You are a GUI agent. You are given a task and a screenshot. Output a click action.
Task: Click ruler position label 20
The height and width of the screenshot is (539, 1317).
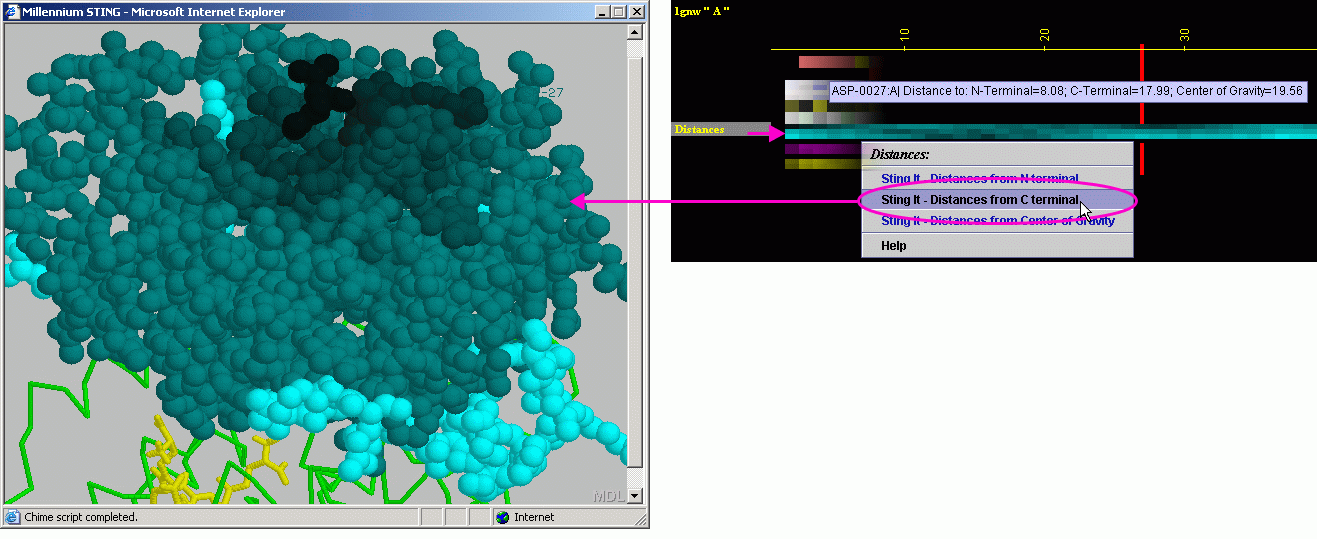pyautogui.click(x=1044, y=37)
